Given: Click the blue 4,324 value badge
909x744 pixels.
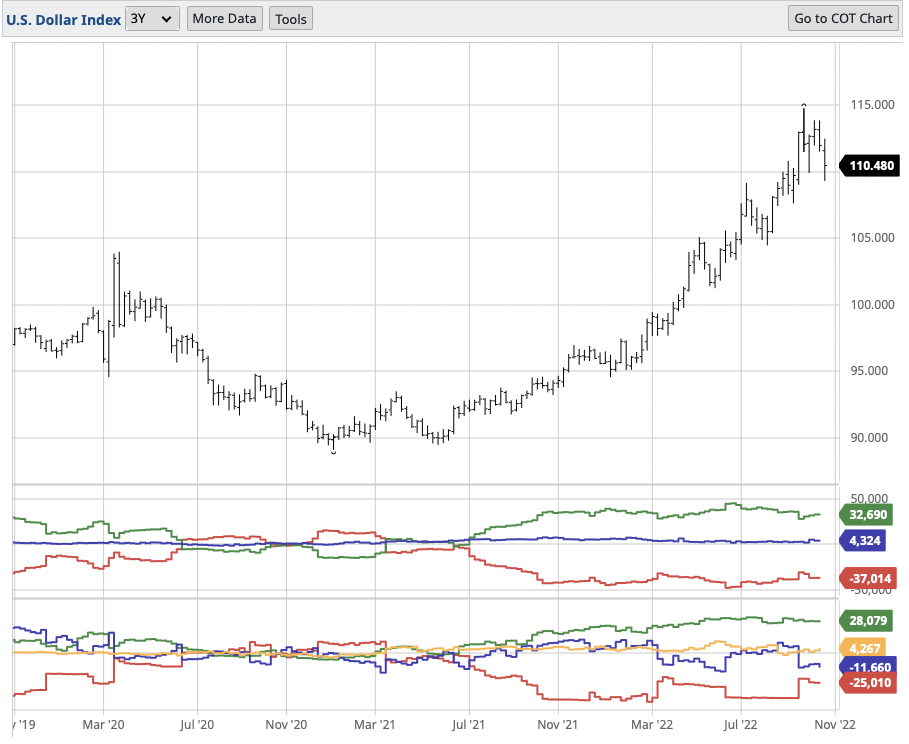Looking at the screenshot, I should 864,540.
